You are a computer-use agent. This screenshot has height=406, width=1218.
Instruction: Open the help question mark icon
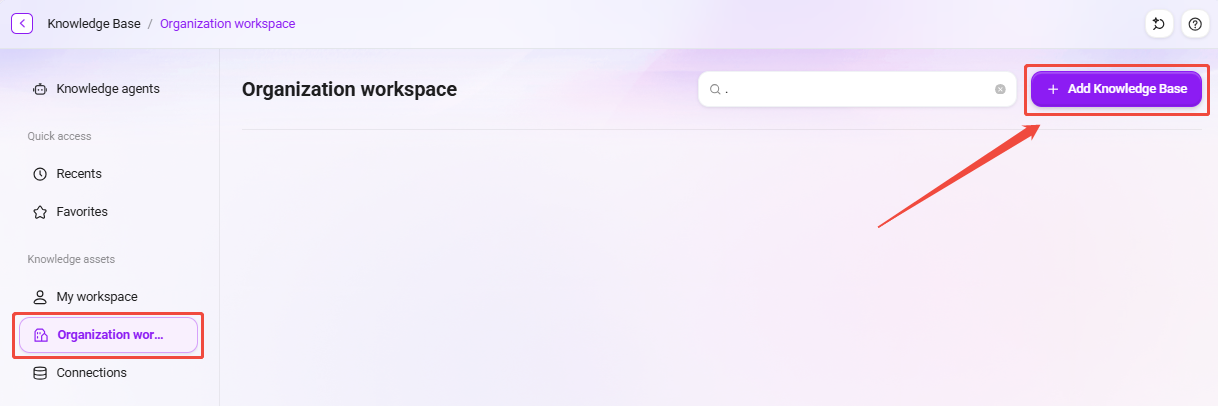[1194, 24]
